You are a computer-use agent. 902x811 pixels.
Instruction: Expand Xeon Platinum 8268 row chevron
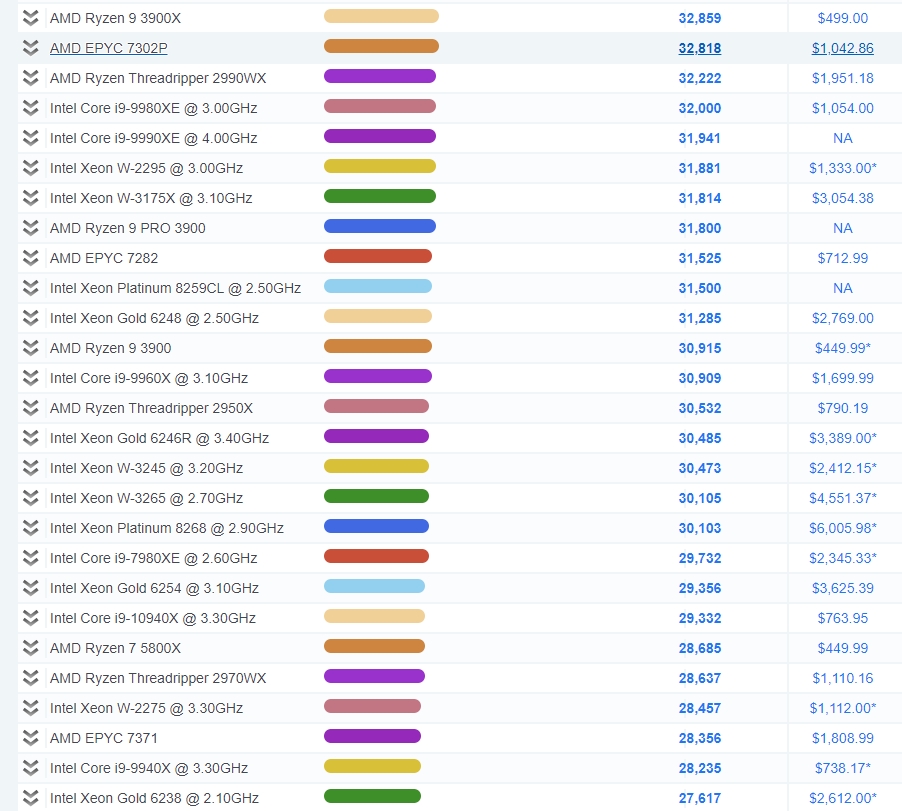click(x=30, y=528)
